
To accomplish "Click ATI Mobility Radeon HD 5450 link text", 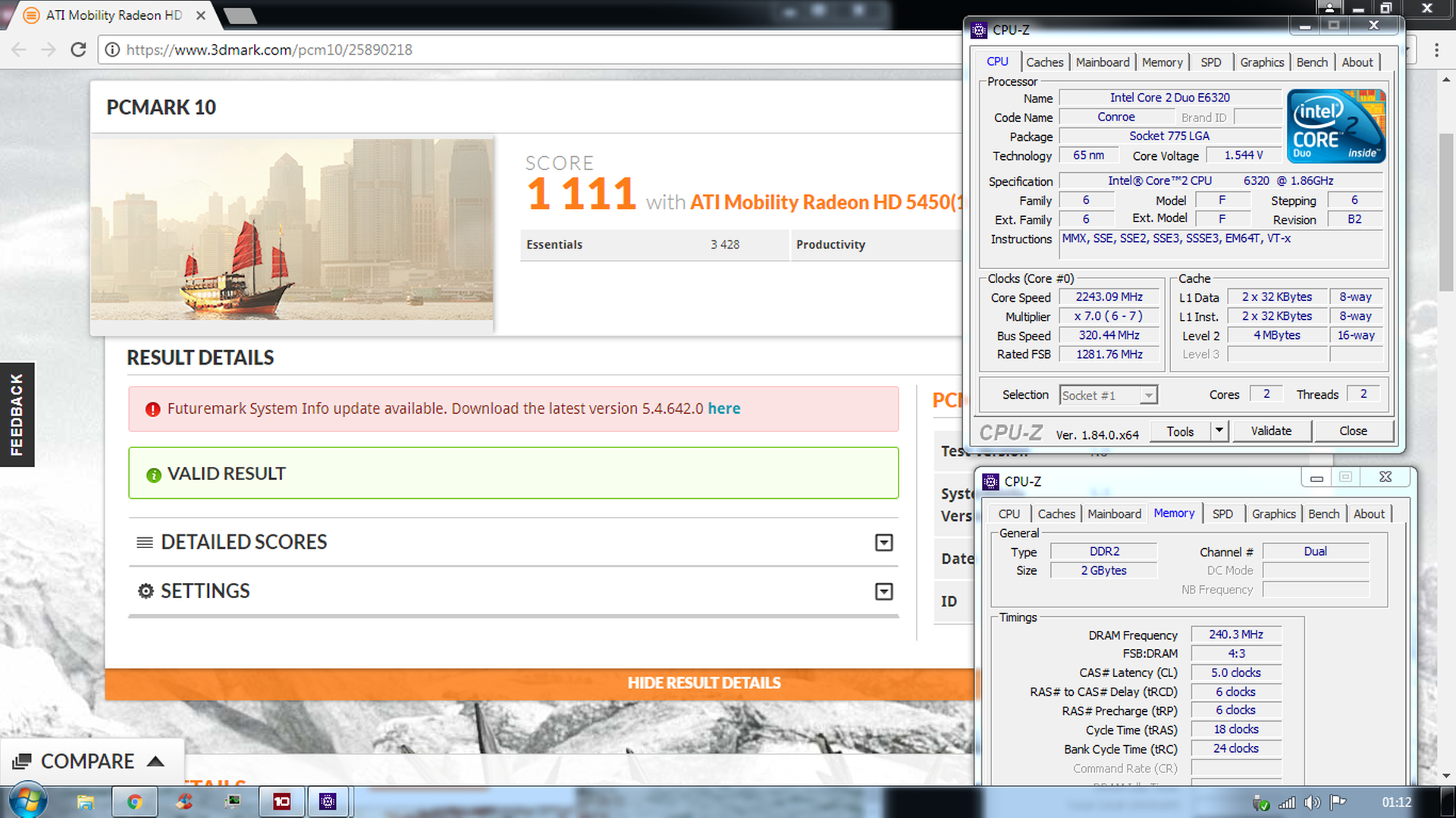I will pyautogui.click(x=825, y=202).
